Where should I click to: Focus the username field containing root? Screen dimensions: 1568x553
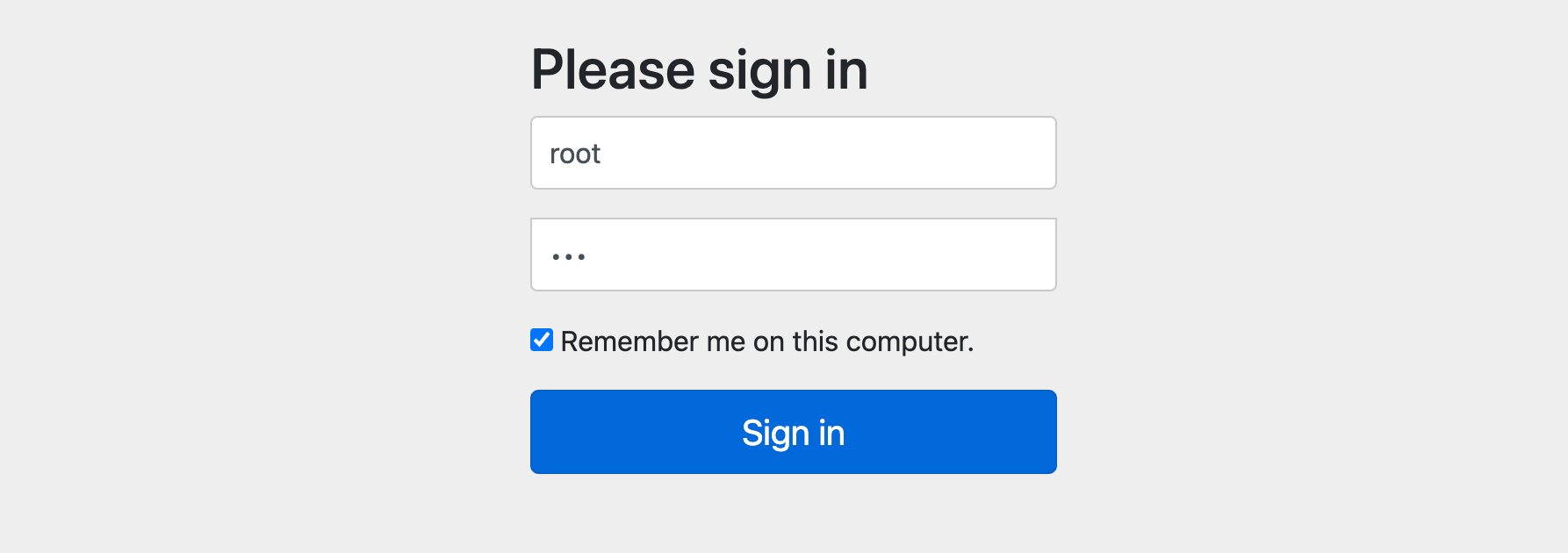coord(793,153)
